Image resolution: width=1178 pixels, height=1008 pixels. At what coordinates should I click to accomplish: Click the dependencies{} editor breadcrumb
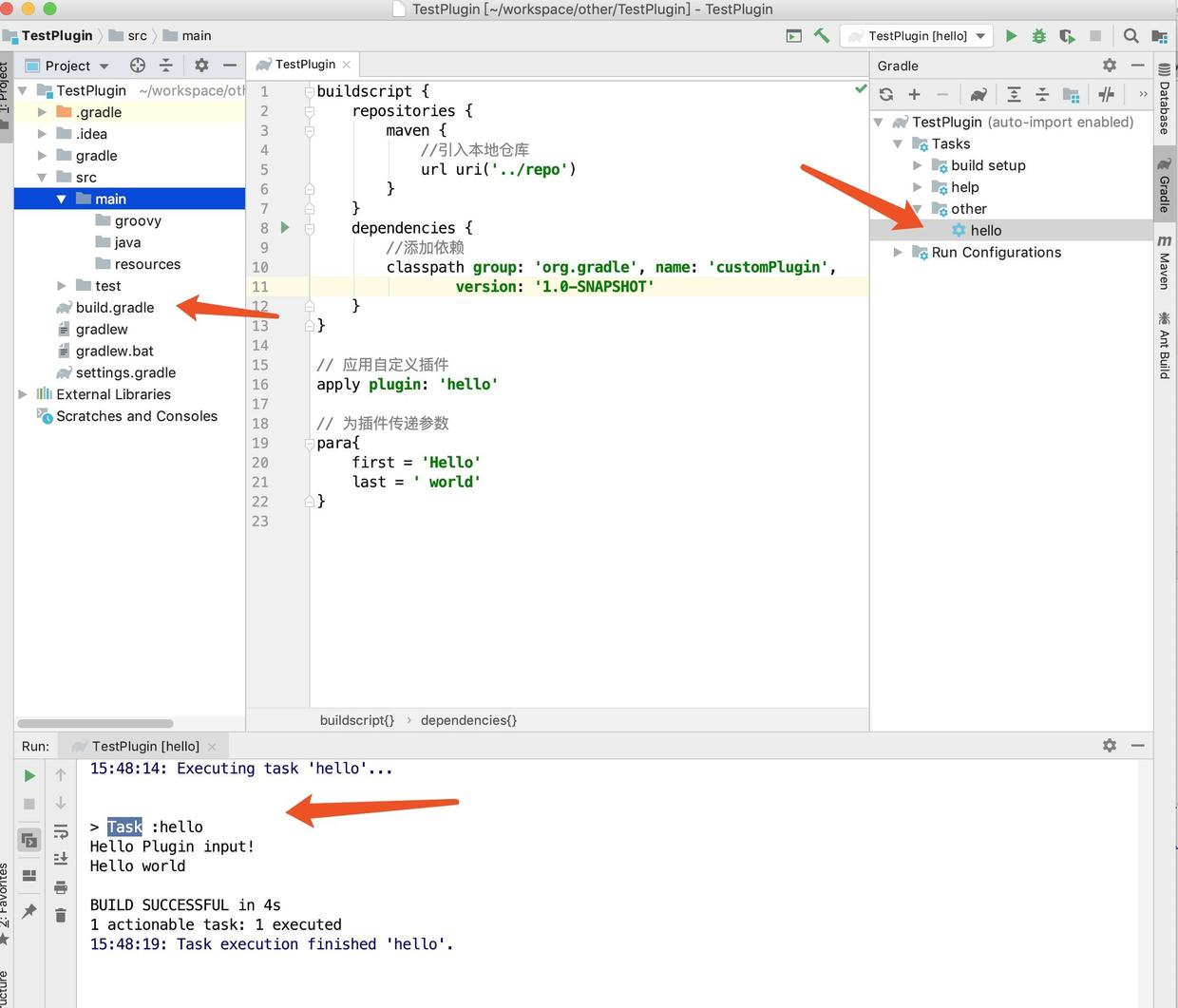[468, 720]
